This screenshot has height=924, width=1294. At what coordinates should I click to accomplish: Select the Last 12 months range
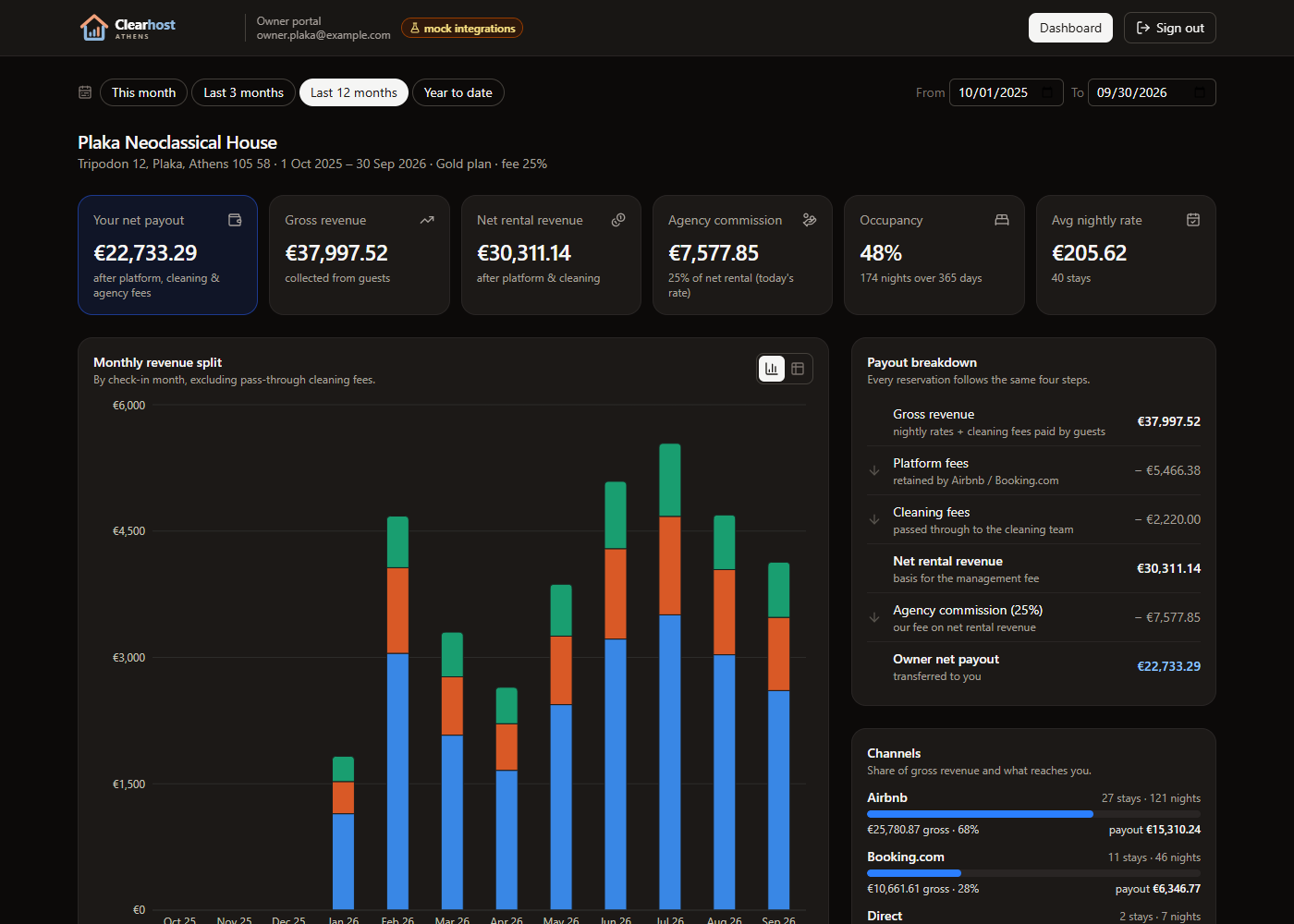(x=354, y=92)
